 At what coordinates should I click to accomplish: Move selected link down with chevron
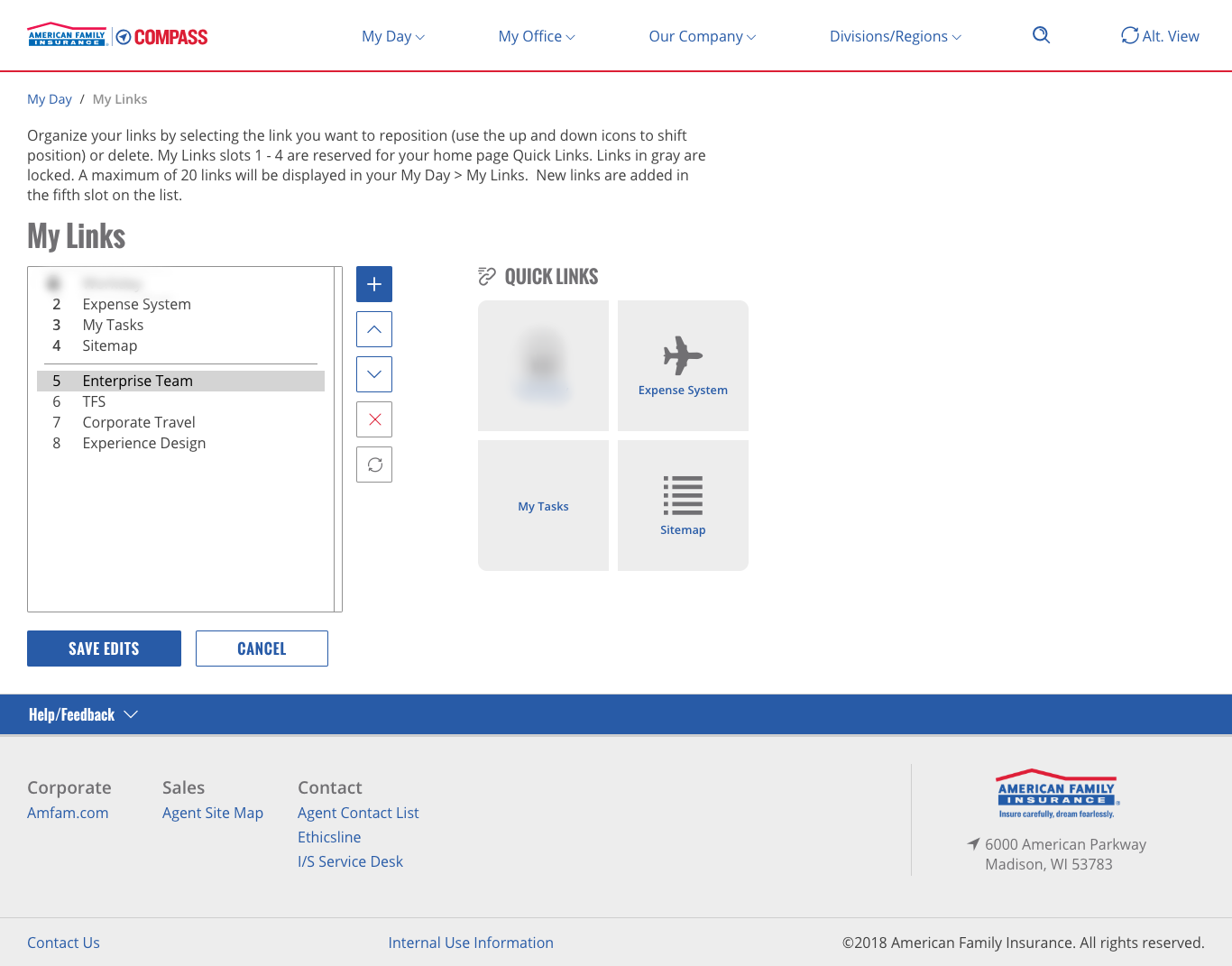coord(374,374)
